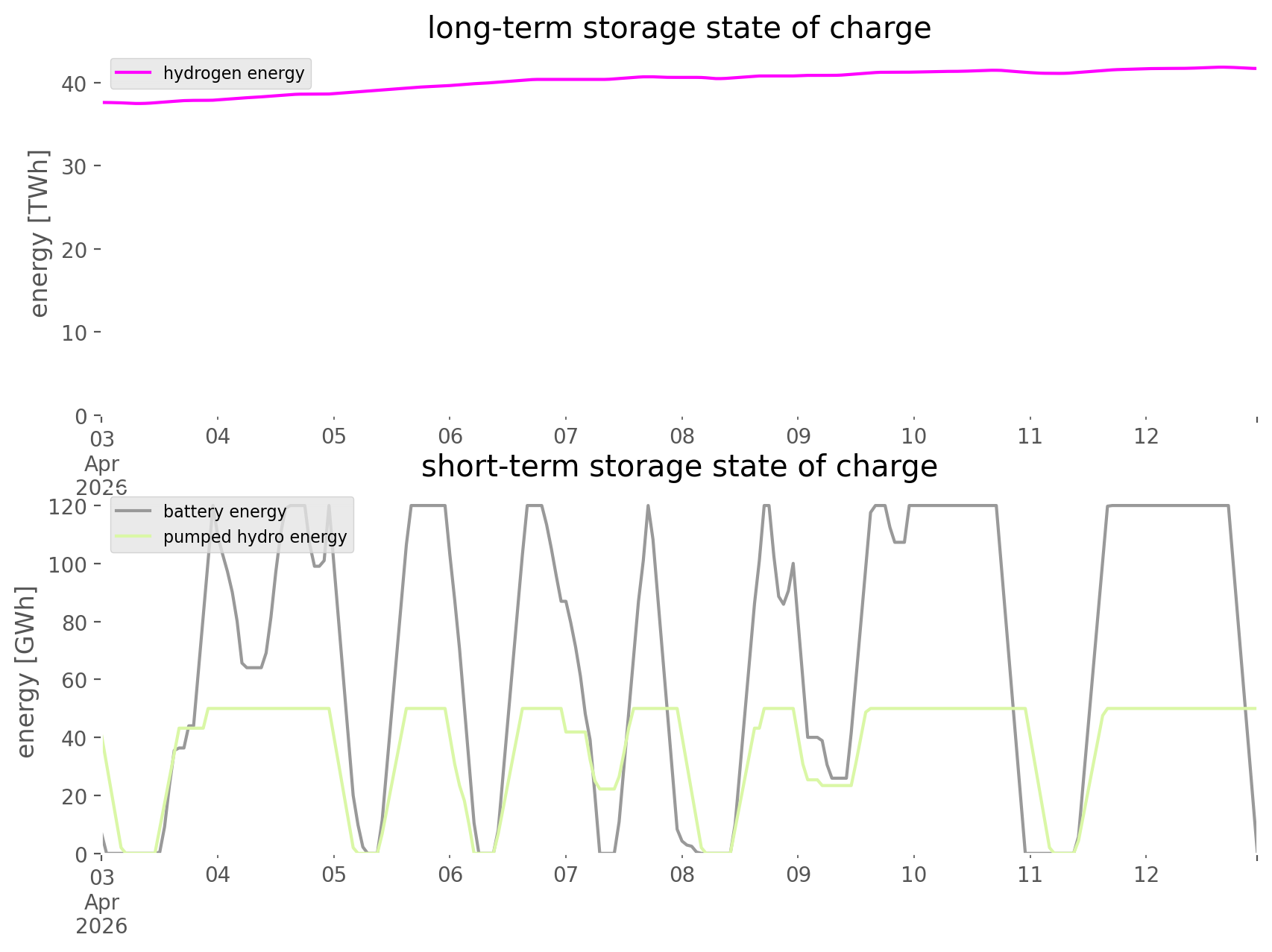This screenshot has height=952, width=1272.
Task: Click the light green pumped hydro legend sample
Action: pyautogui.click(x=134, y=537)
